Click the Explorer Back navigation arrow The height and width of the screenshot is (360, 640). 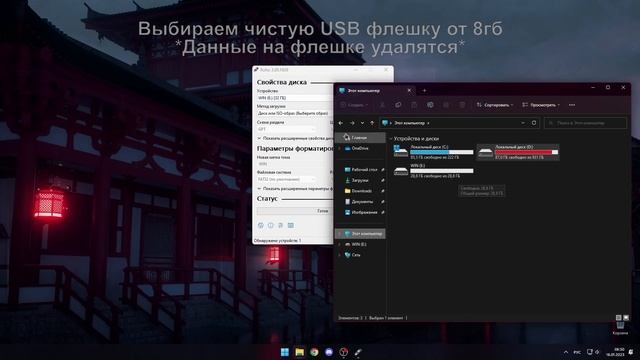[x=341, y=123]
